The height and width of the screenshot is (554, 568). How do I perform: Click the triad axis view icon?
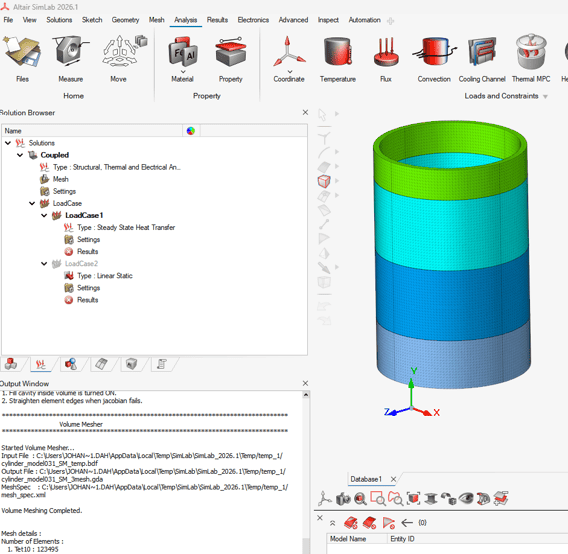click(x=325, y=499)
